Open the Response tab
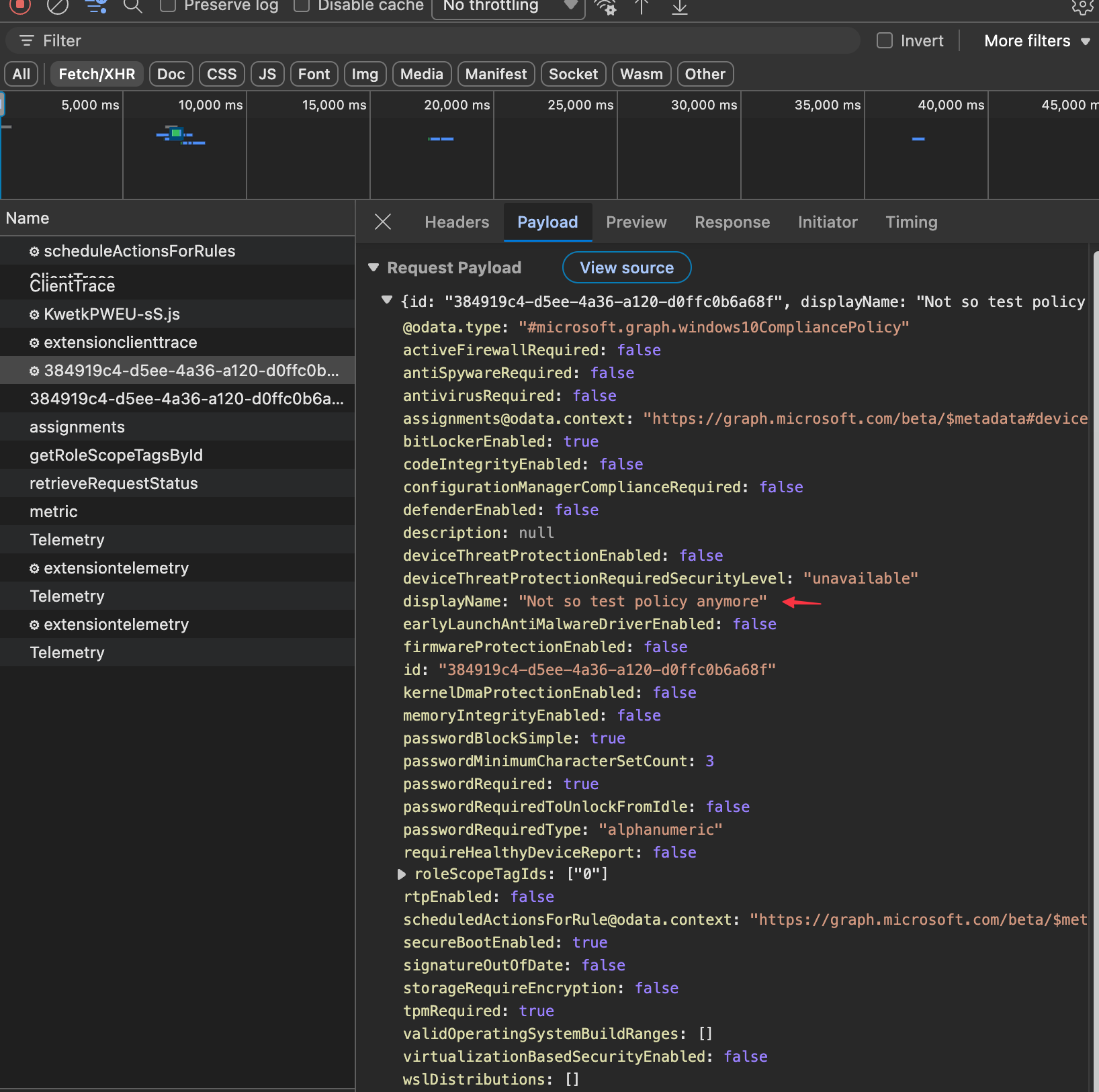This screenshot has height=1092, width=1099. tap(732, 222)
